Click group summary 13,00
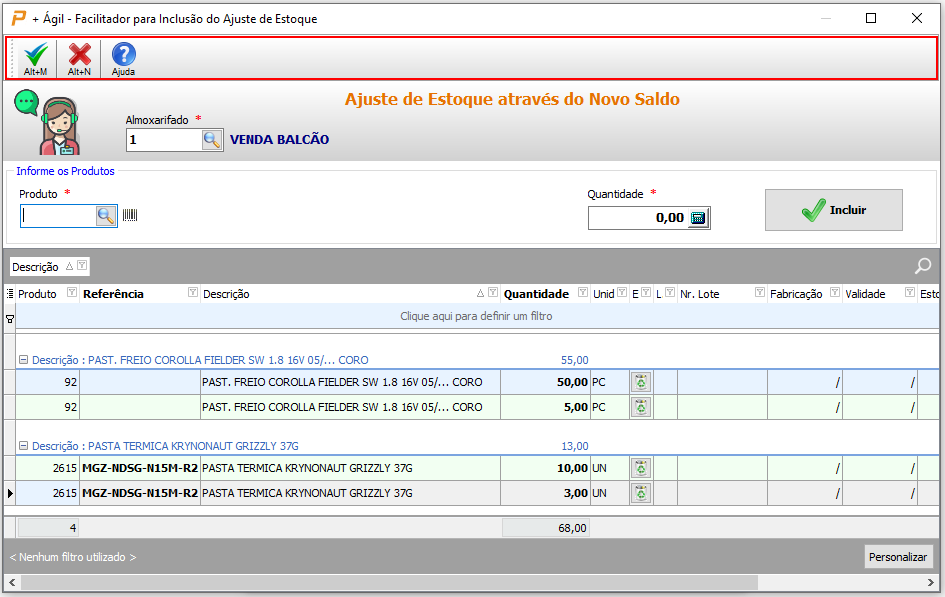 click(x=574, y=446)
